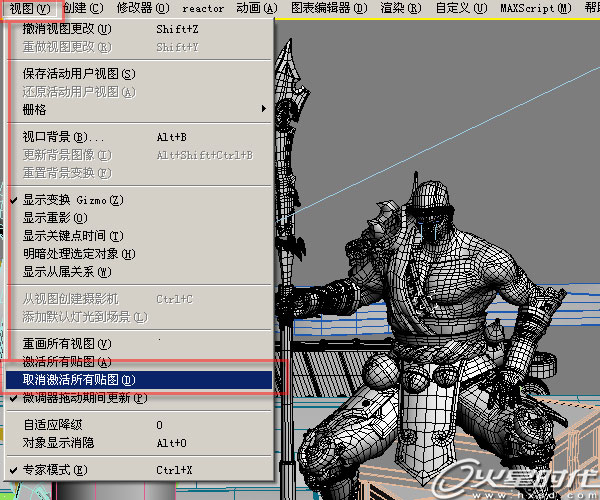Open the 视图(V) menu in menu bar

pos(30,8)
